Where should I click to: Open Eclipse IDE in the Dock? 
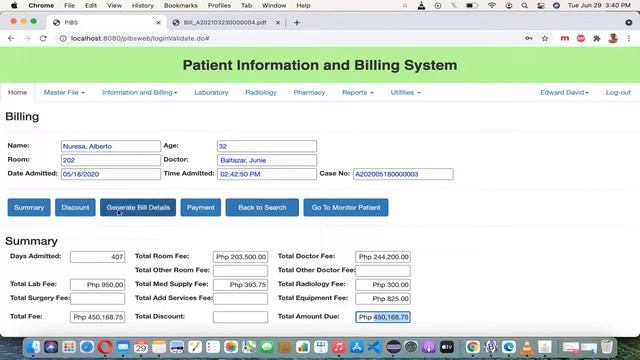coord(393,347)
